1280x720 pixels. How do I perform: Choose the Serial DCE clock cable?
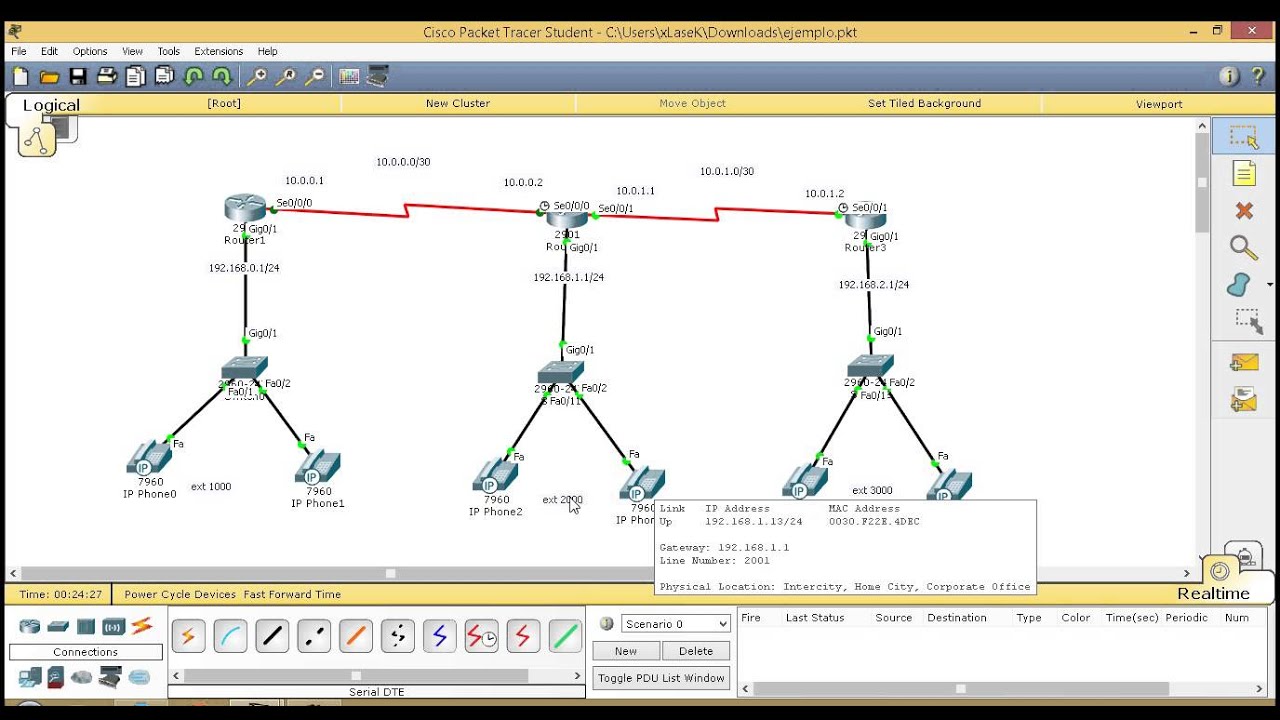[x=482, y=636]
